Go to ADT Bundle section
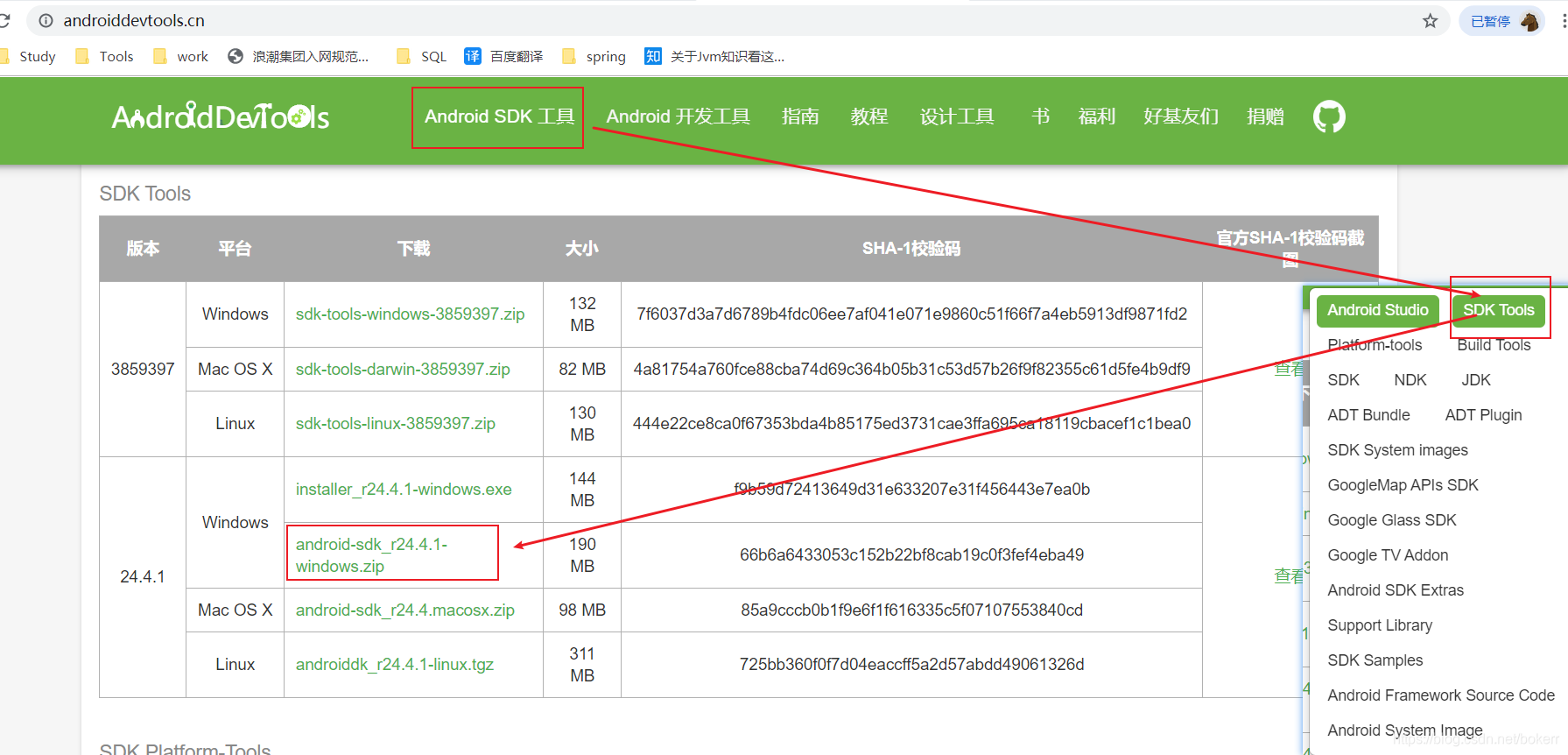1568x755 pixels. pos(1368,415)
